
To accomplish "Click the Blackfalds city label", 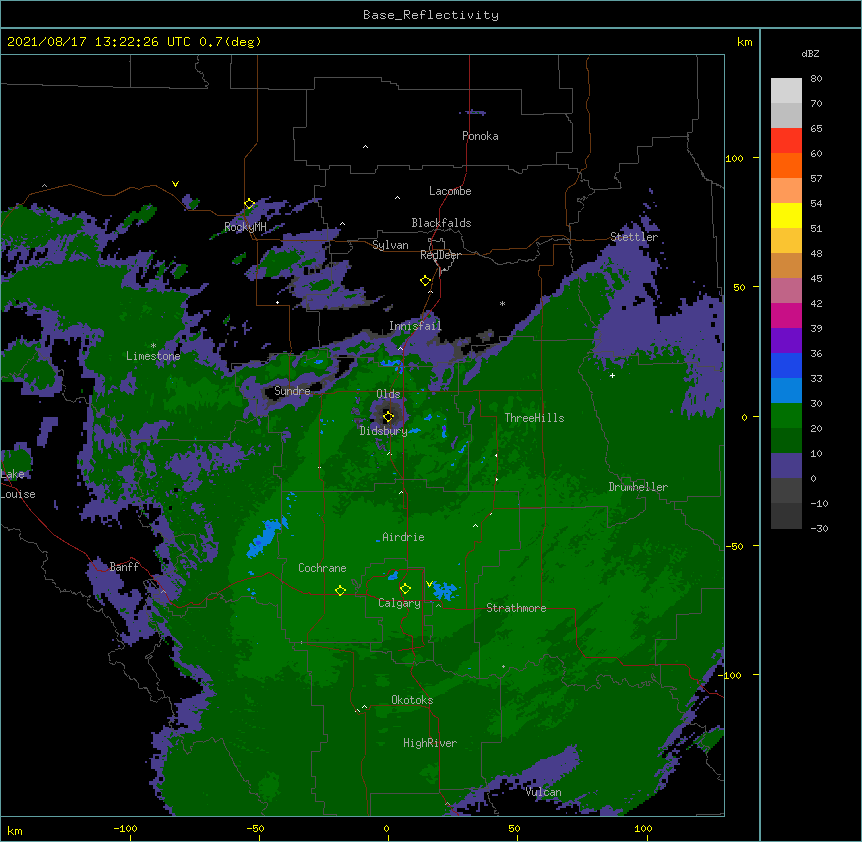I will coord(441,223).
